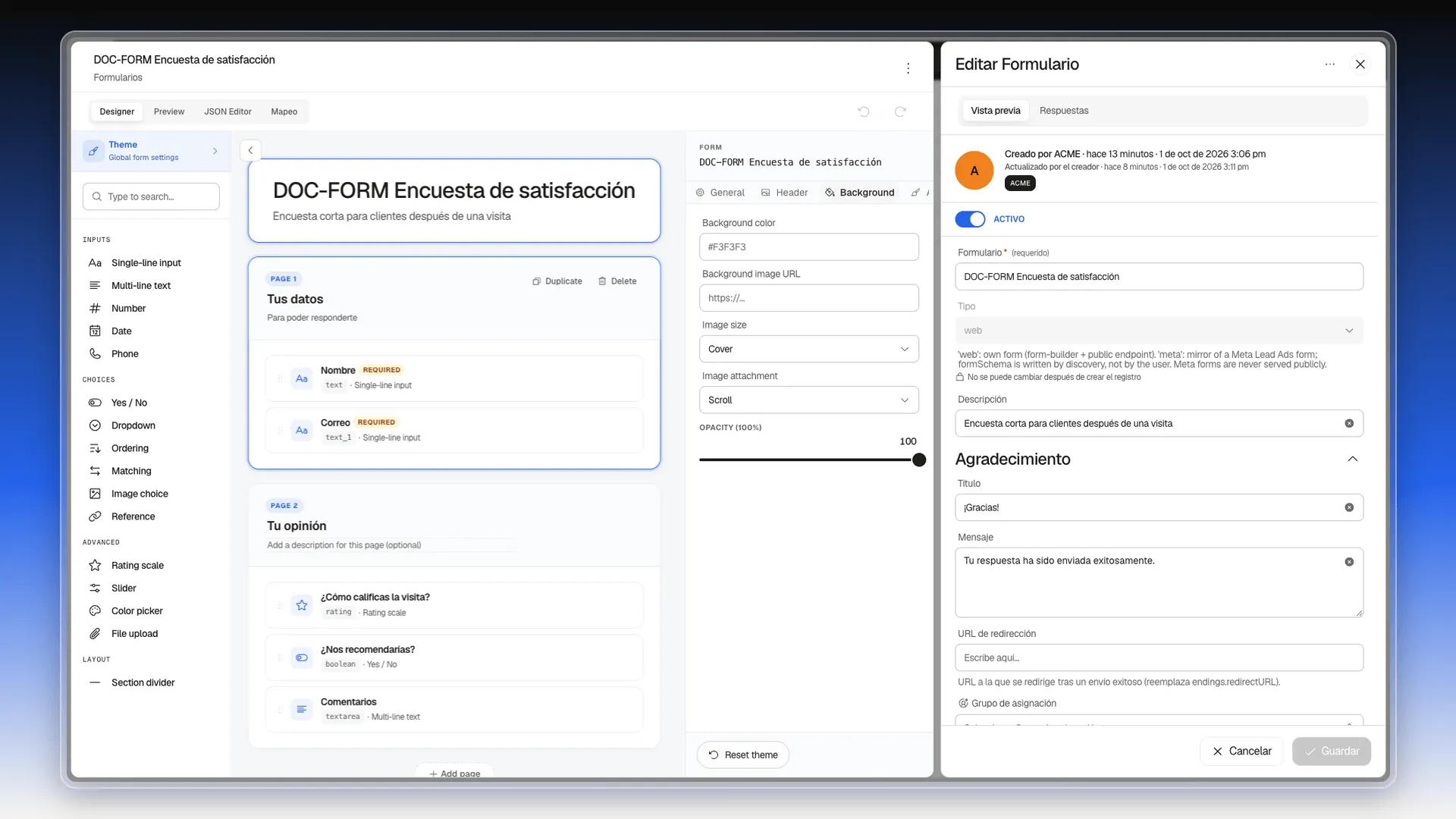Add a Dropdown element from Choices
Viewport: 1456px width, 819px height.
(x=133, y=425)
